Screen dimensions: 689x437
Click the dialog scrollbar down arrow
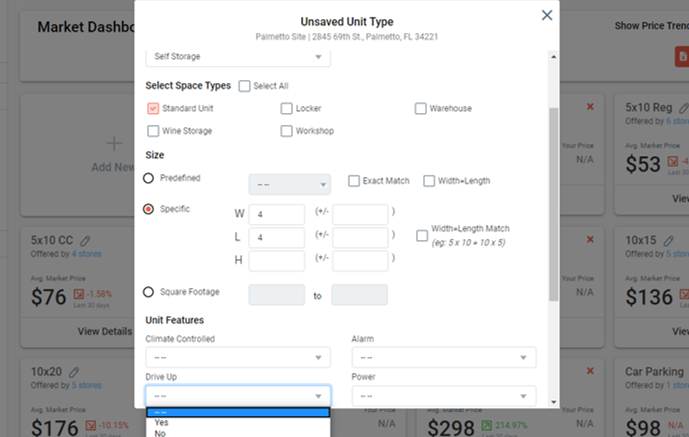click(554, 402)
